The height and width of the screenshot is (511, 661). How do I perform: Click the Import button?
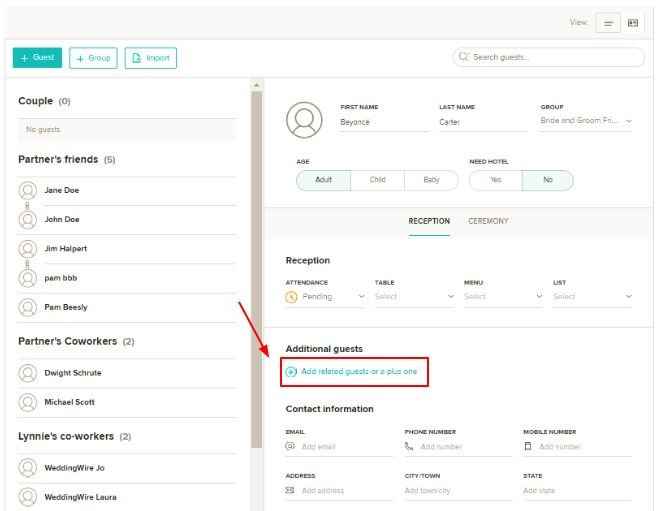pyautogui.click(x=150, y=58)
